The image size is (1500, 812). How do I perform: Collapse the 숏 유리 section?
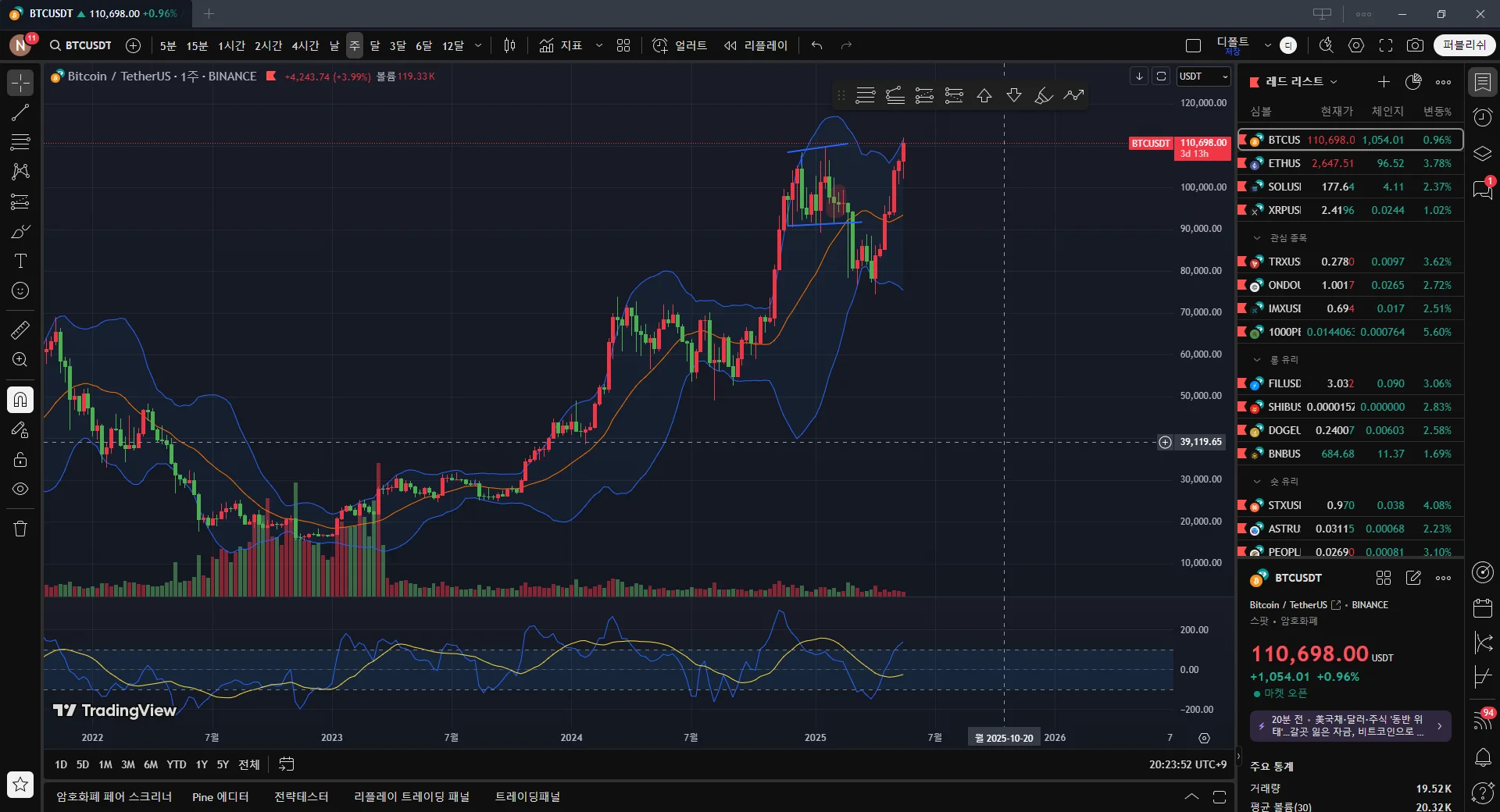[x=1257, y=482]
